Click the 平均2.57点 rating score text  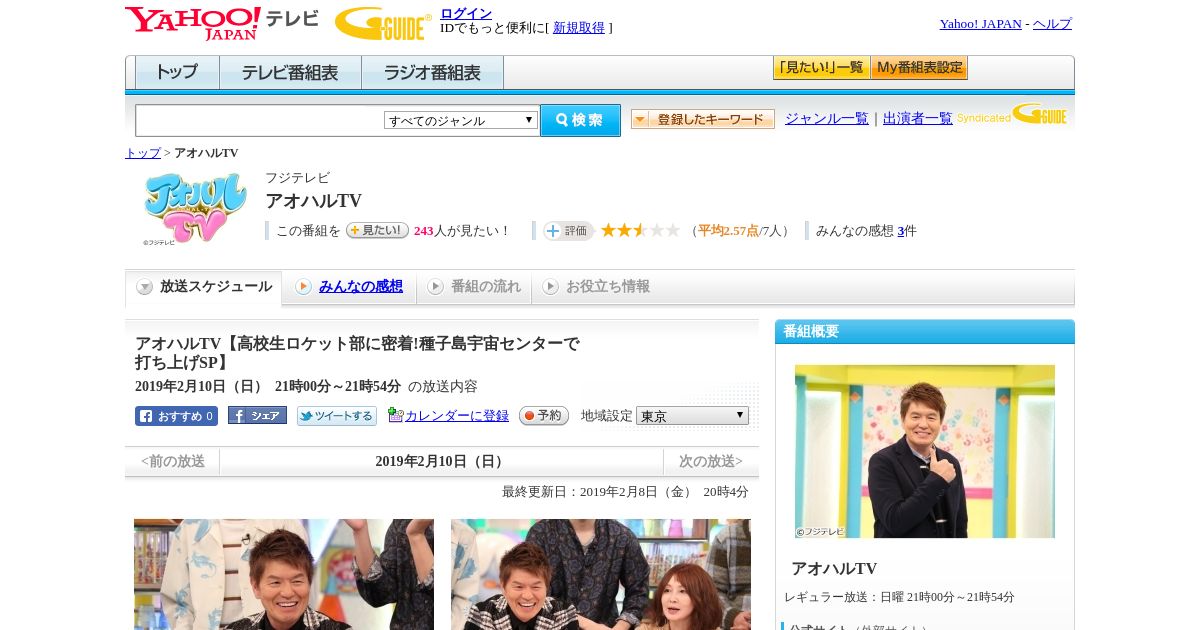pyautogui.click(x=728, y=231)
